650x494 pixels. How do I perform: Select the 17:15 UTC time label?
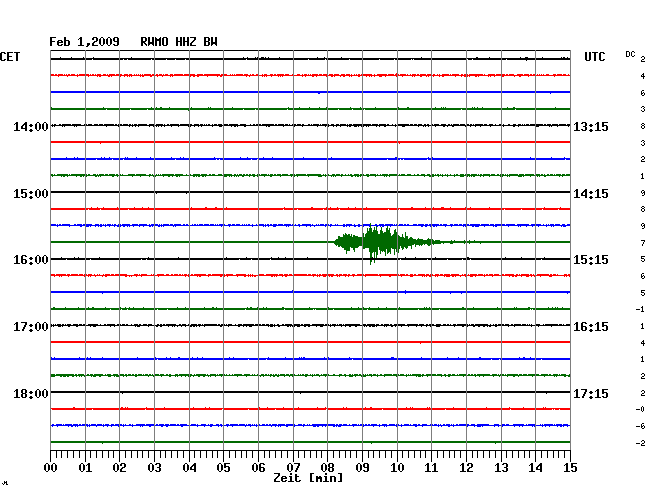[591, 393]
